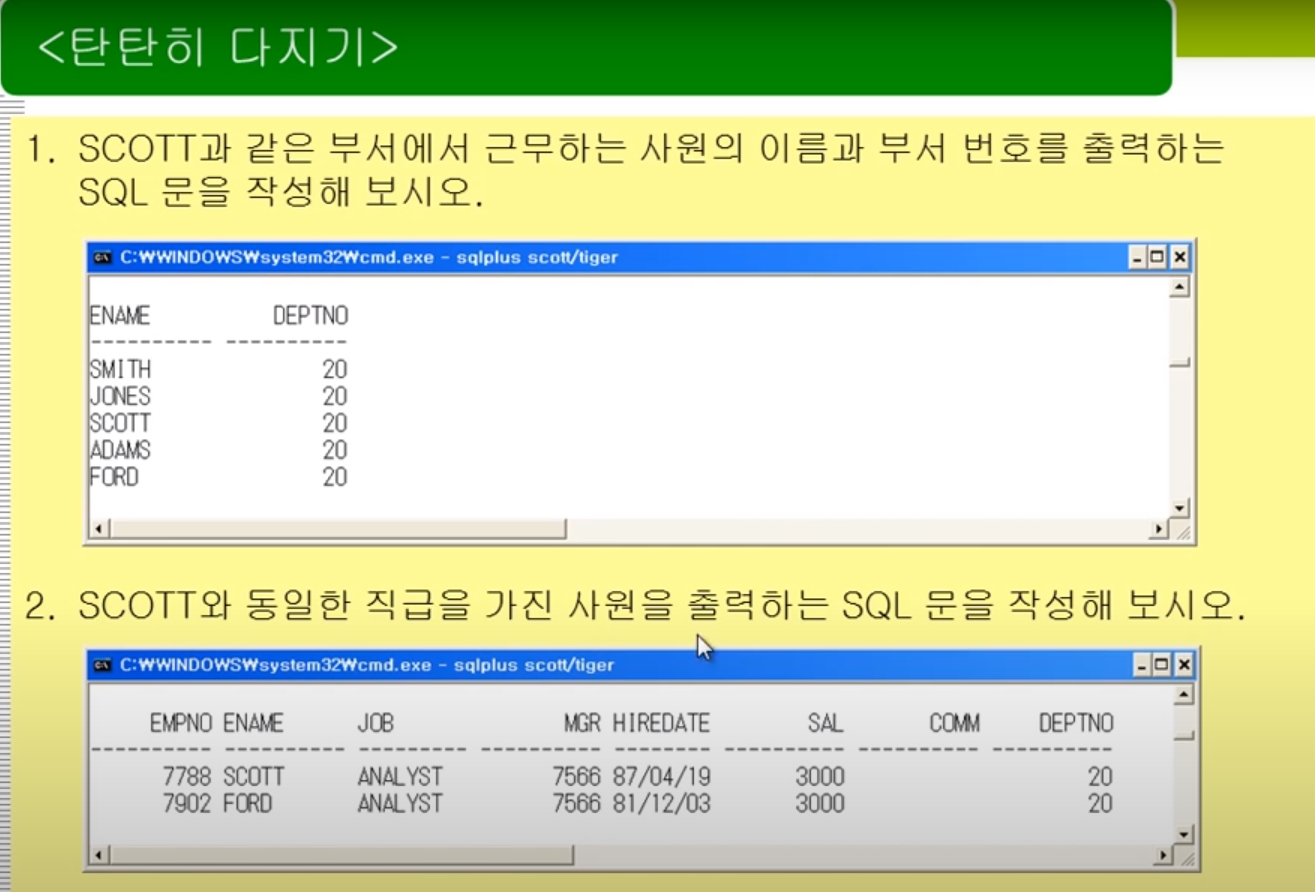Screen dimensions: 1315x892
Task: Click the JONES row name
Action: click(x=120, y=397)
